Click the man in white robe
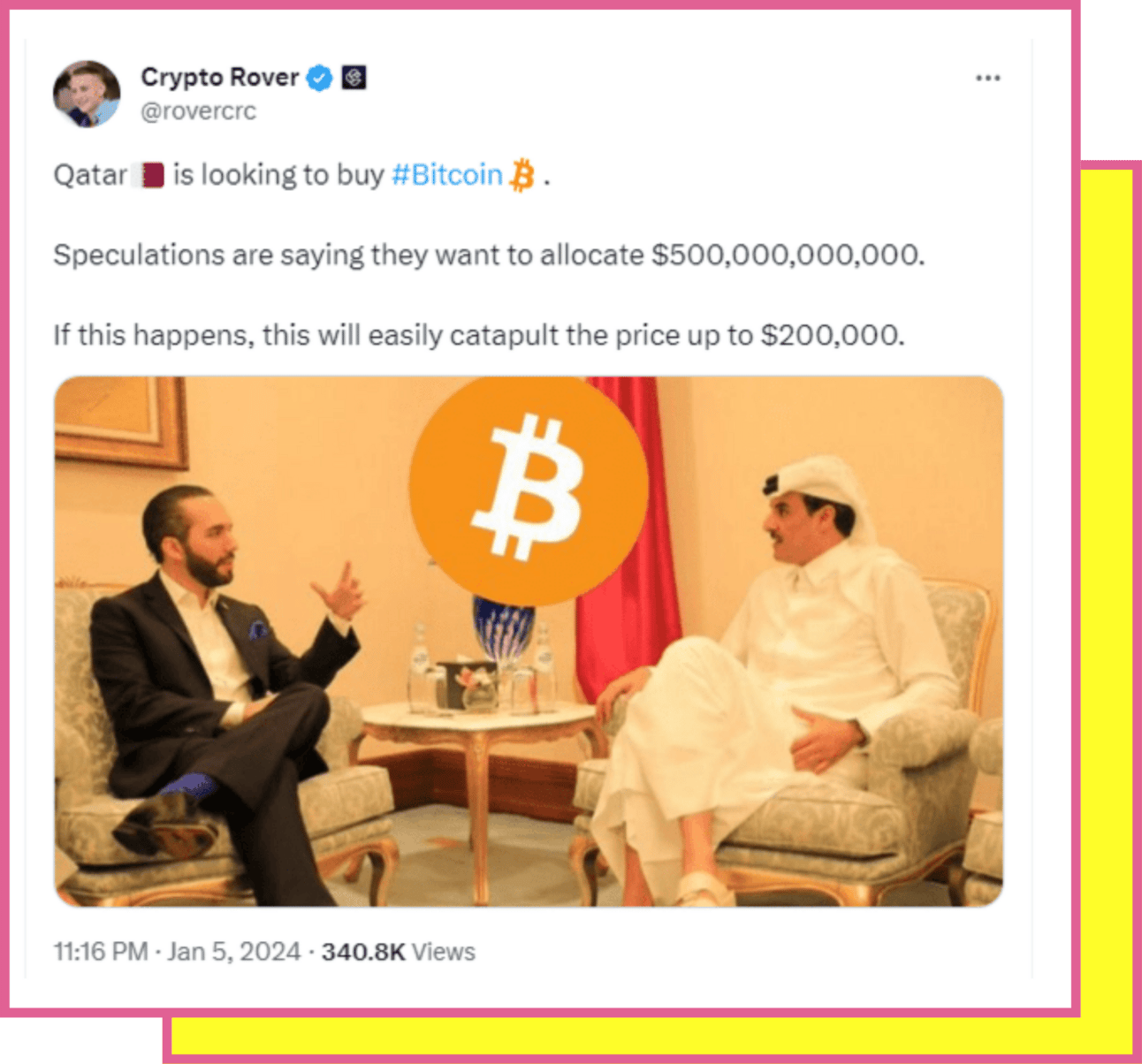 click(x=778, y=680)
